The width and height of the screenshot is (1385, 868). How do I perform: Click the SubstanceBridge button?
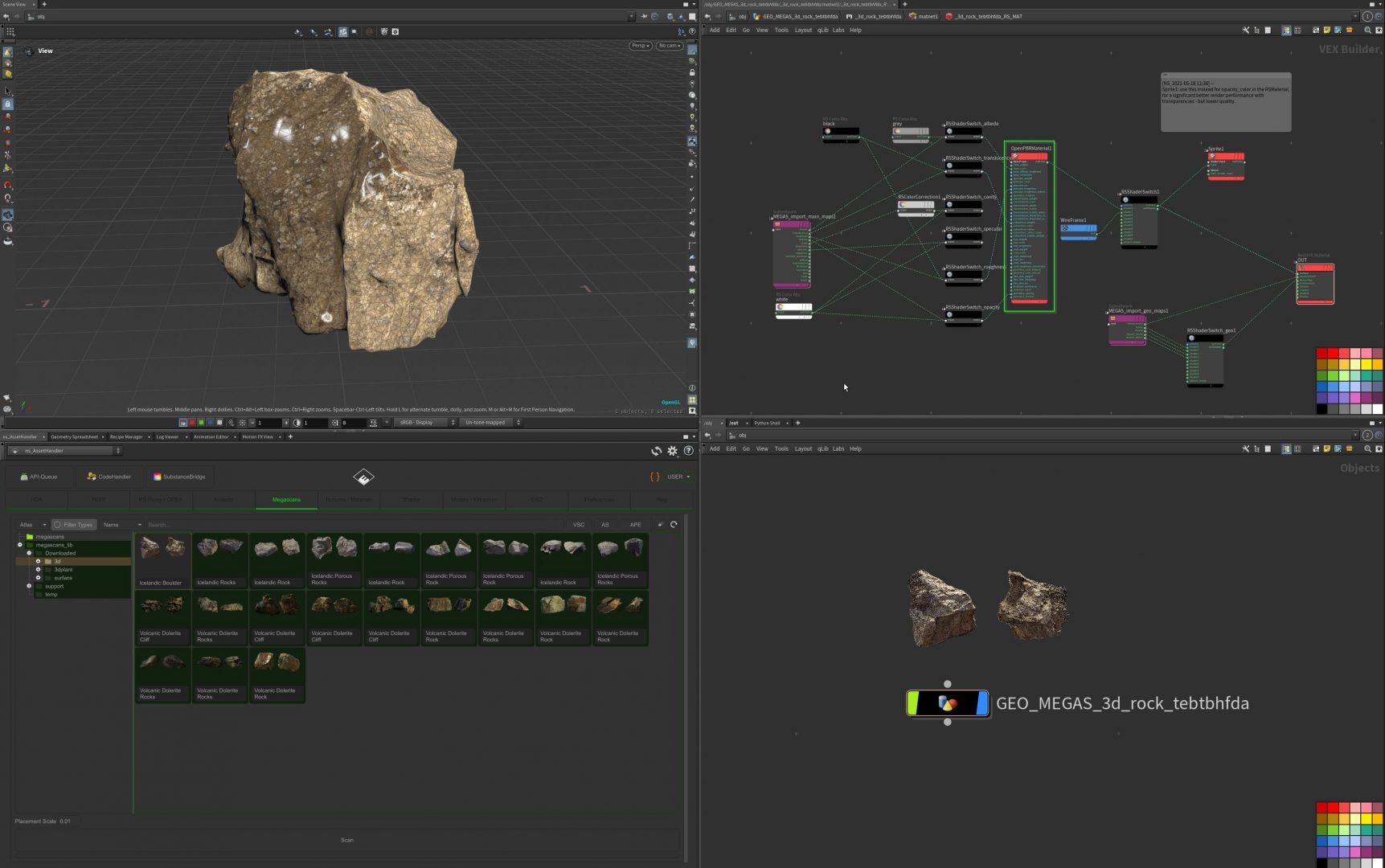pyautogui.click(x=178, y=477)
